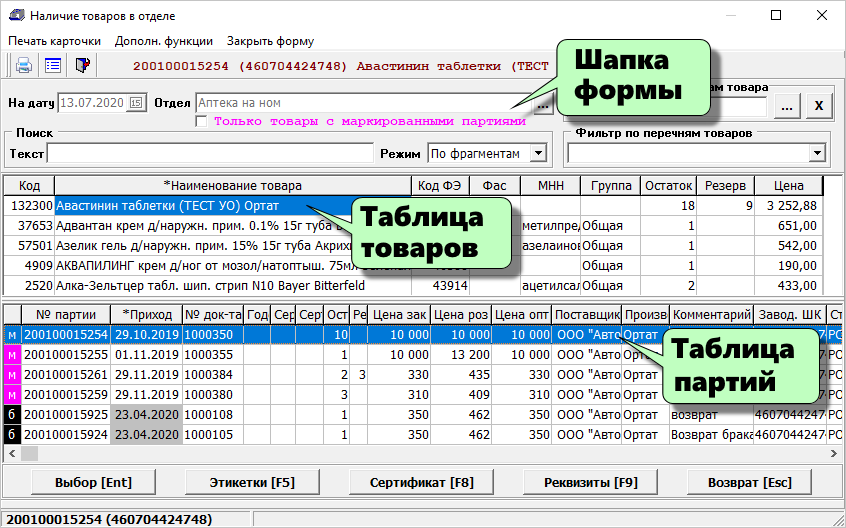Open the Режим search mode dropdown
Viewport: 846px width, 528px height.
tap(538, 153)
